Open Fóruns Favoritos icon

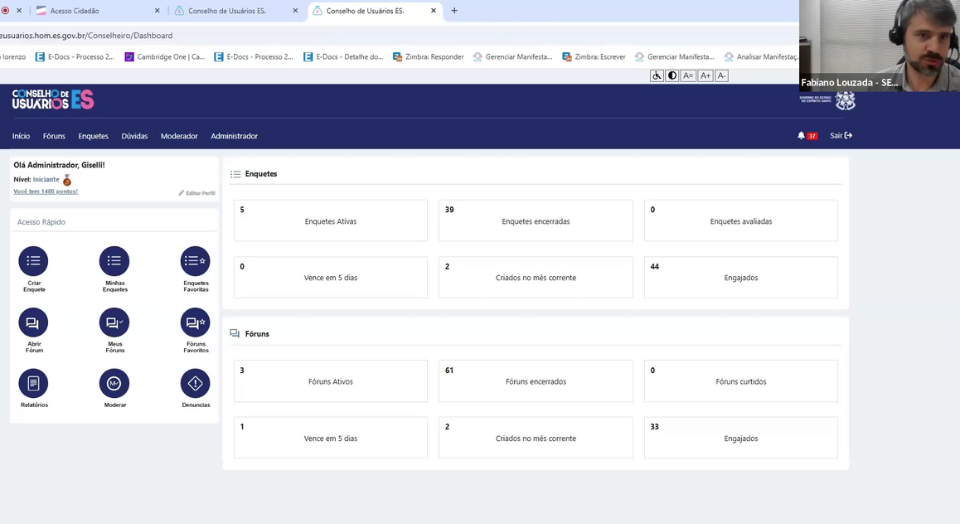point(195,323)
